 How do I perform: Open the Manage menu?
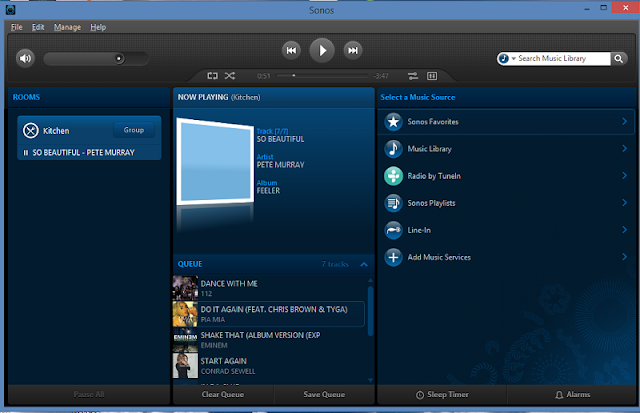coord(67,27)
